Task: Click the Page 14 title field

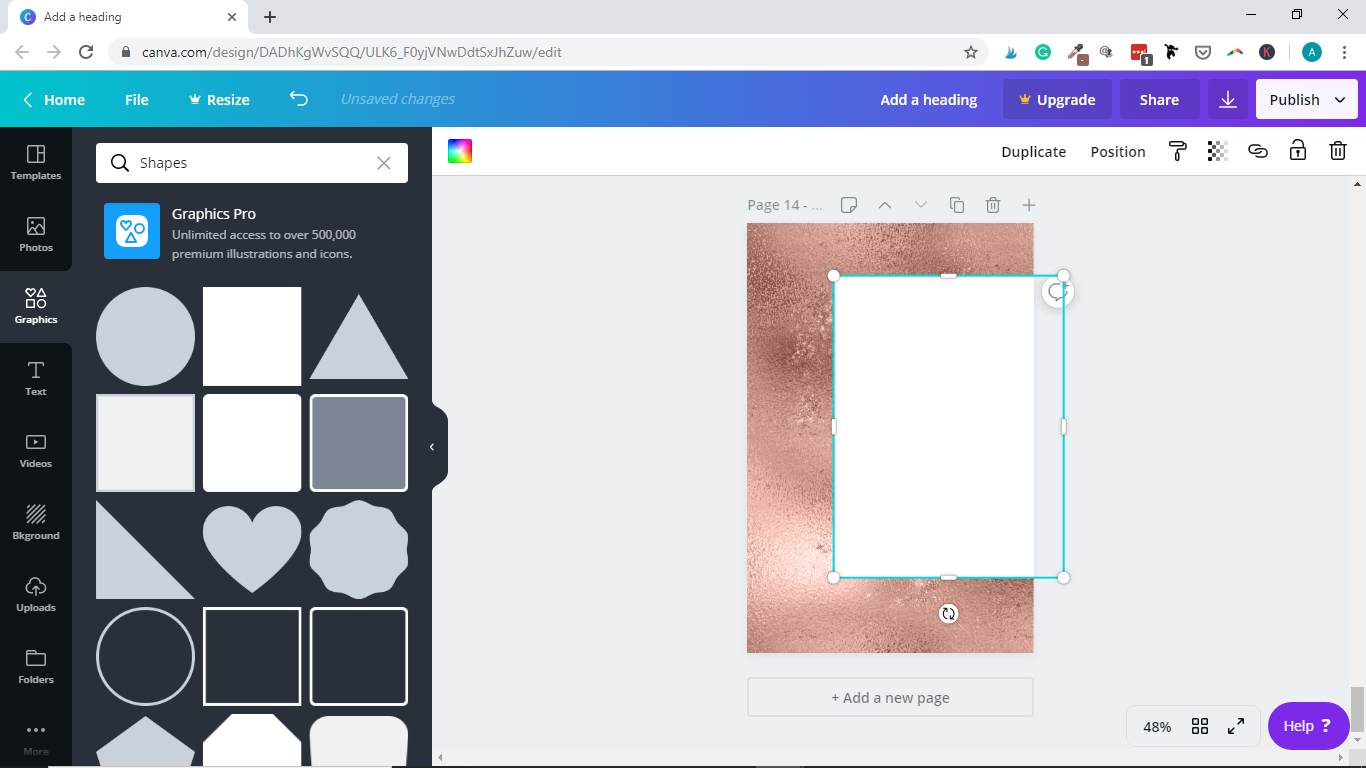Action: (x=785, y=205)
